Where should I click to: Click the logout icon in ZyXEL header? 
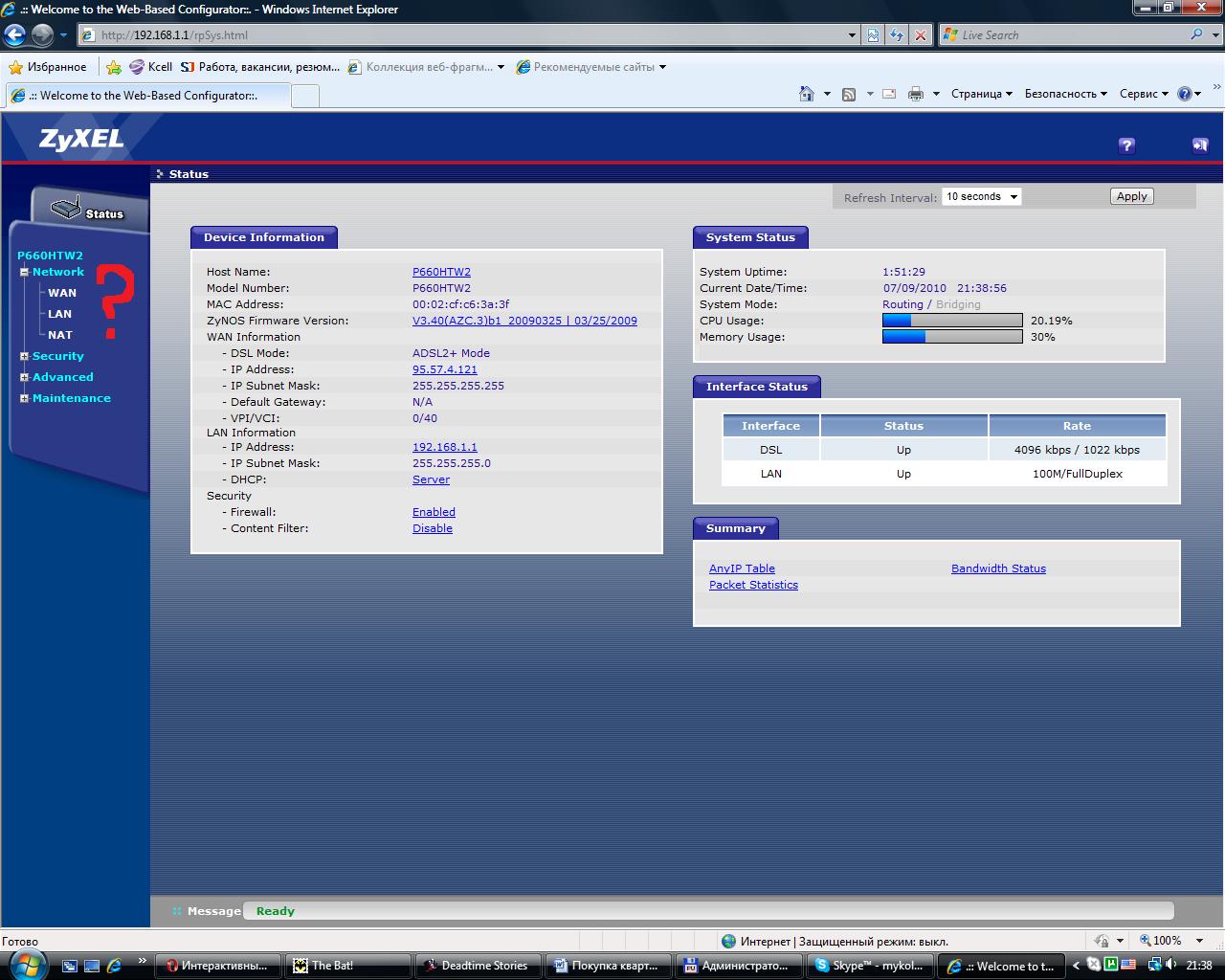[1199, 145]
